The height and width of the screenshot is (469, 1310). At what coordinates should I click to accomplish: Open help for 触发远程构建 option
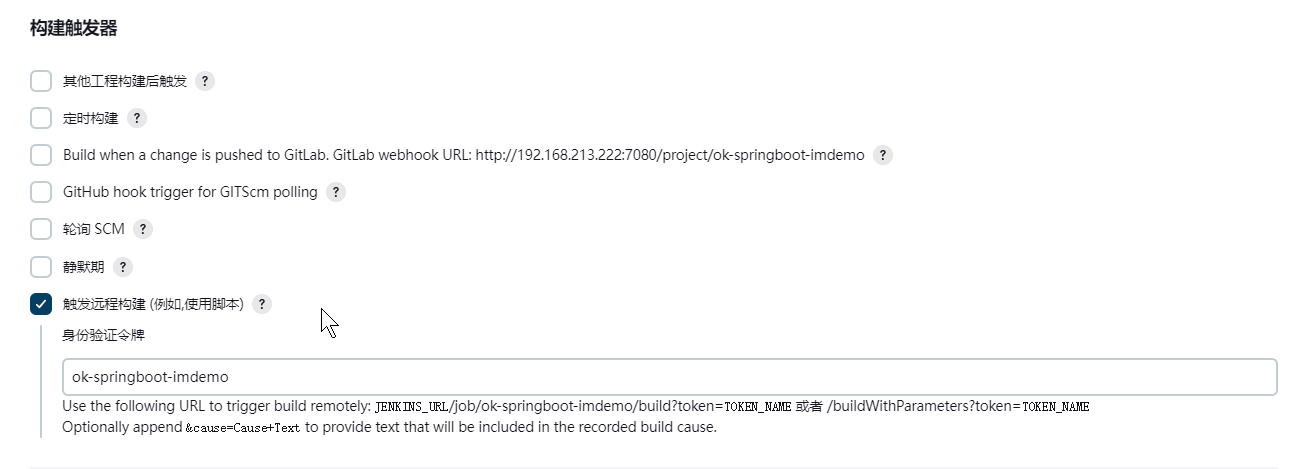[x=262, y=304]
